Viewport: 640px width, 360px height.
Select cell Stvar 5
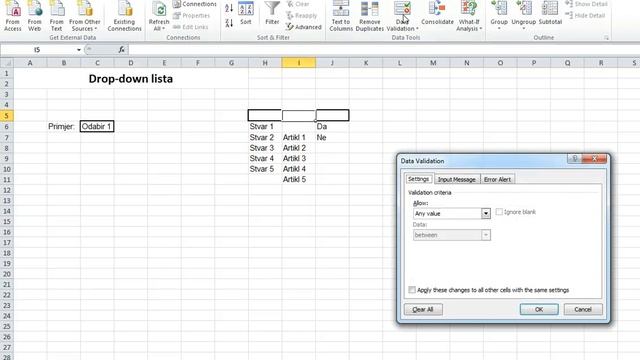click(x=265, y=169)
